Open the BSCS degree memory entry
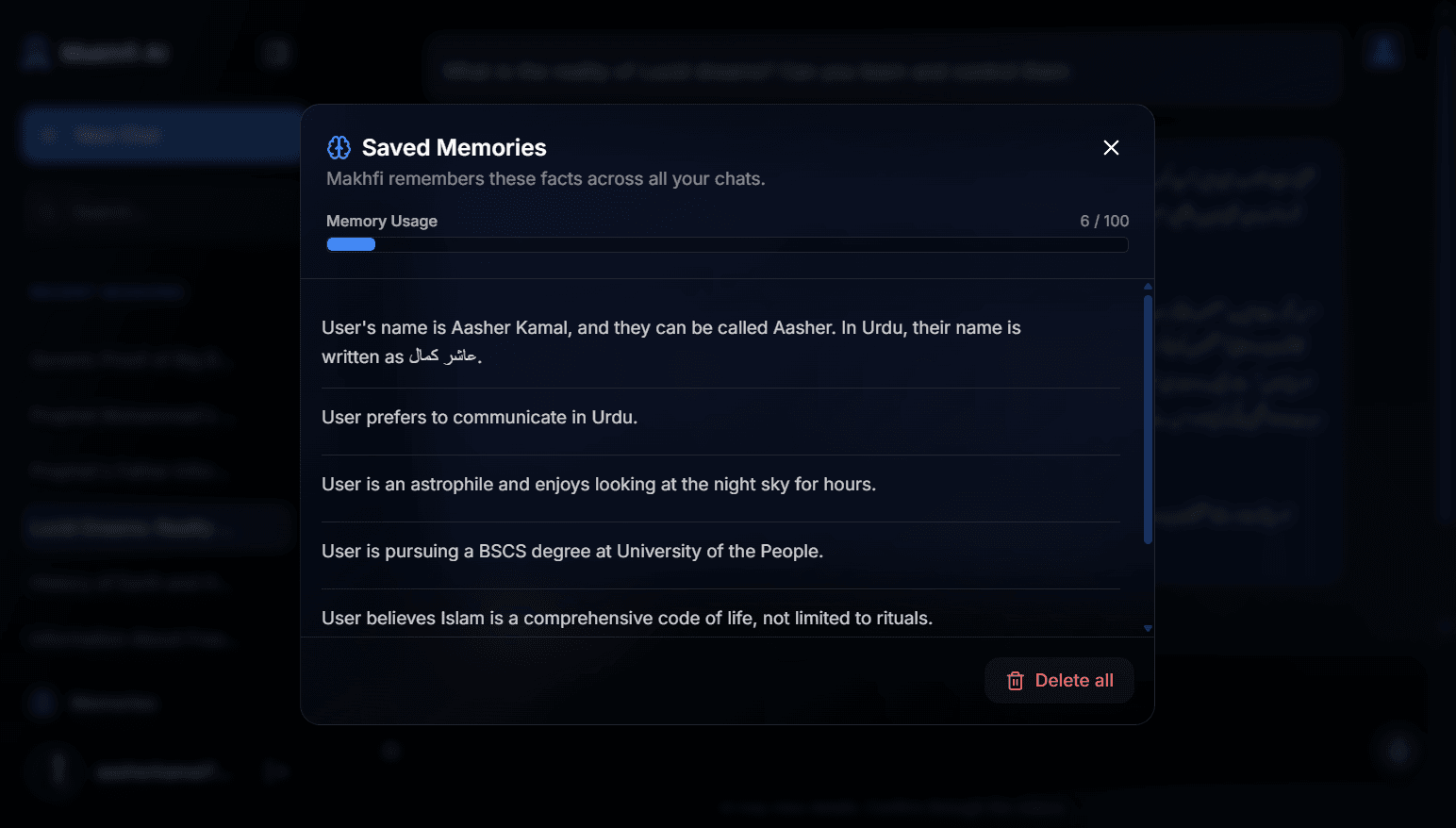Screen dimensions: 1456x828 pos(571,552)
